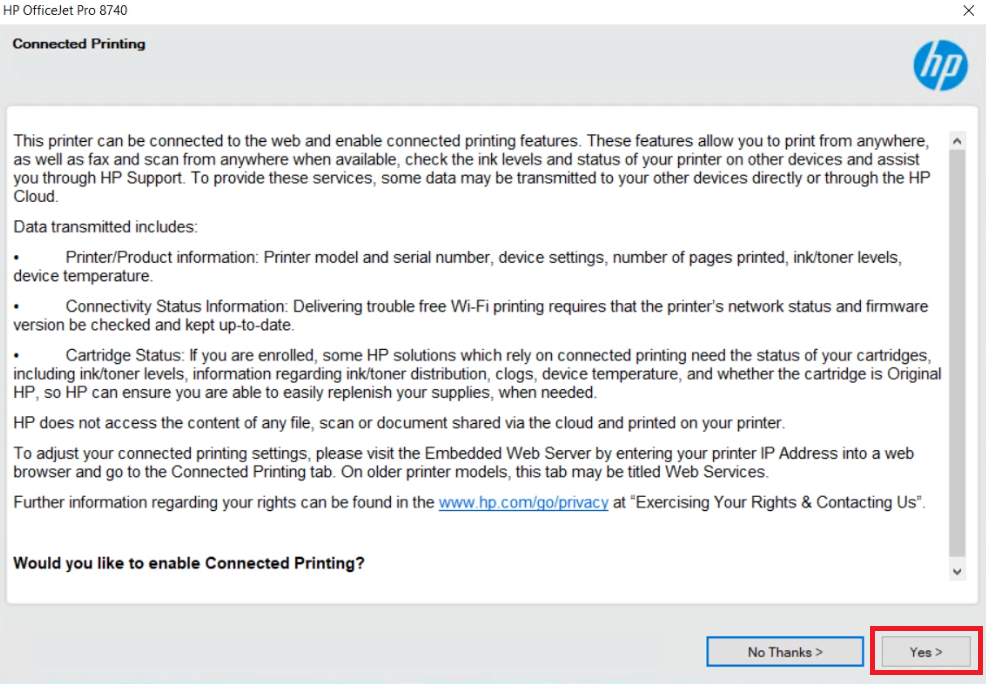Viewport: 986px width, 684px height.
Task: Select the Printer/Product information bullet text
Action: (x=458, y=267)
